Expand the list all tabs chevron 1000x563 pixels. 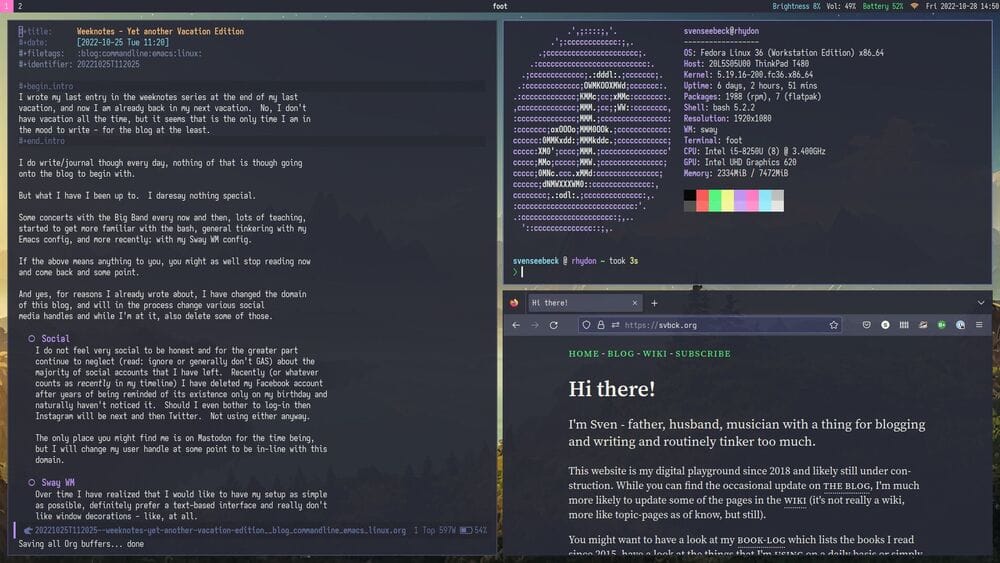(981, 303)
